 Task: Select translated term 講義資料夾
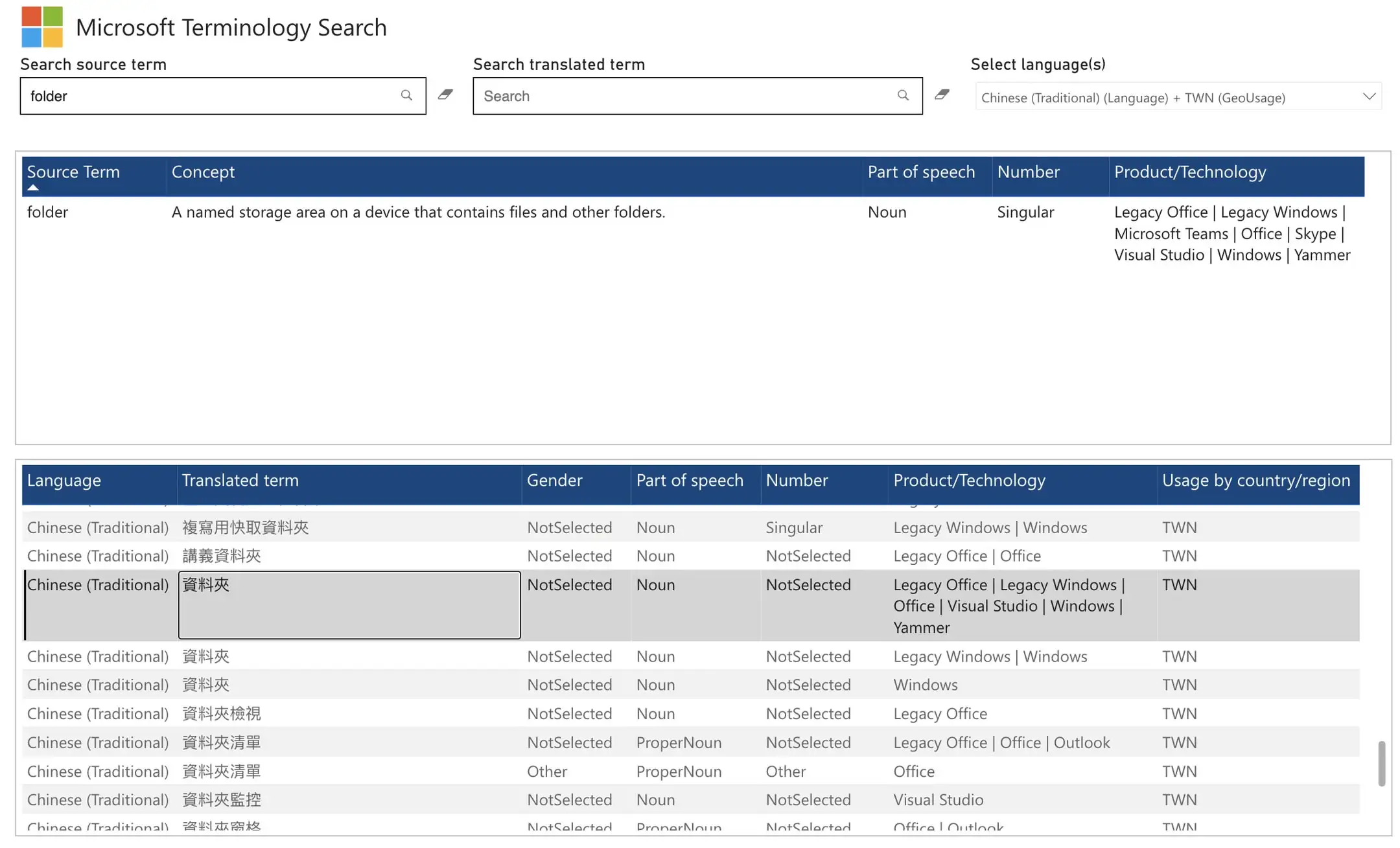(x=221, y=556)
